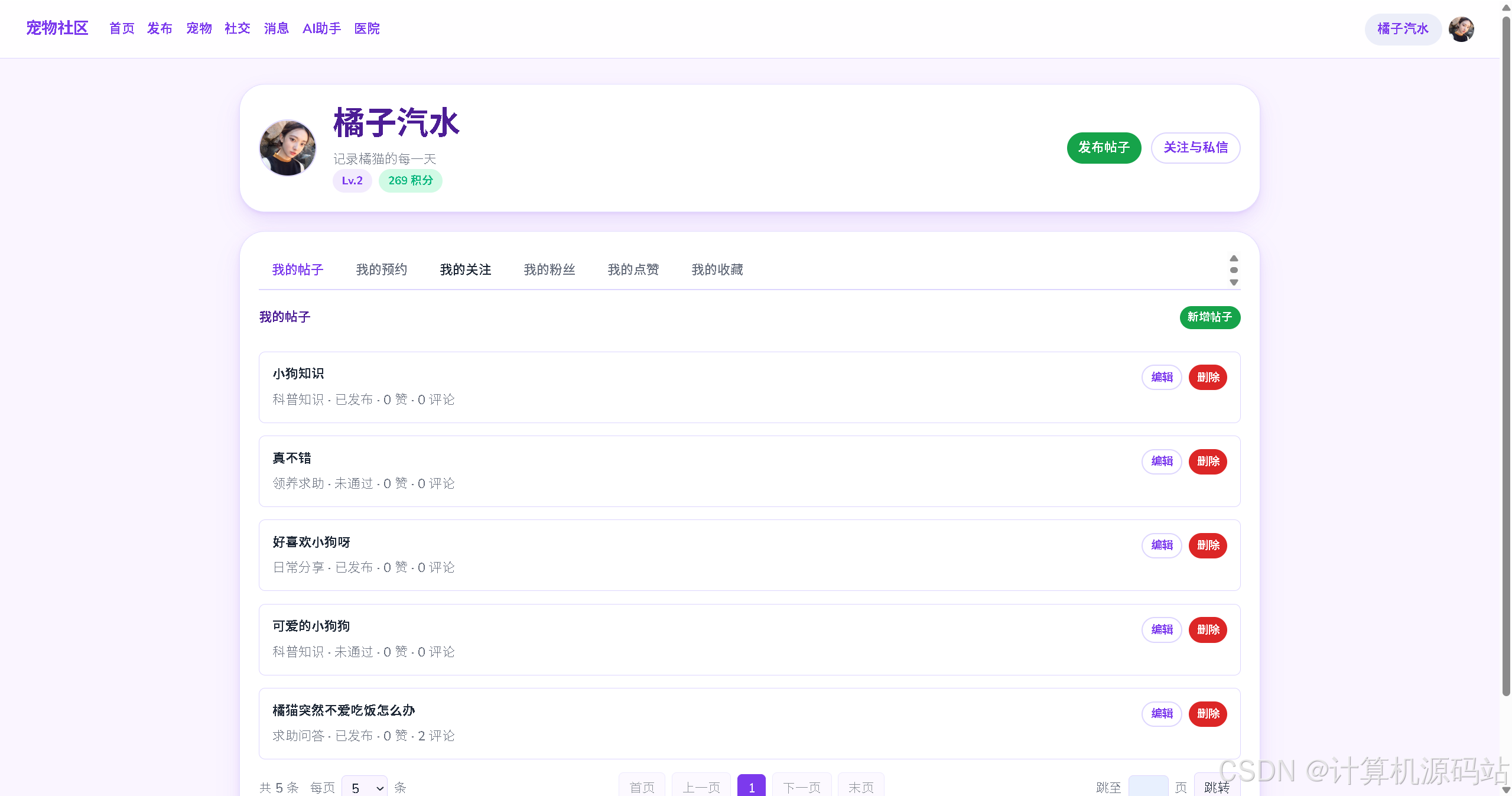Click the browser scrollbar up arrow
Image resolution: width=1512 pixels, height=796 pixels.
pyautogui.click(x=1506, y=7)
